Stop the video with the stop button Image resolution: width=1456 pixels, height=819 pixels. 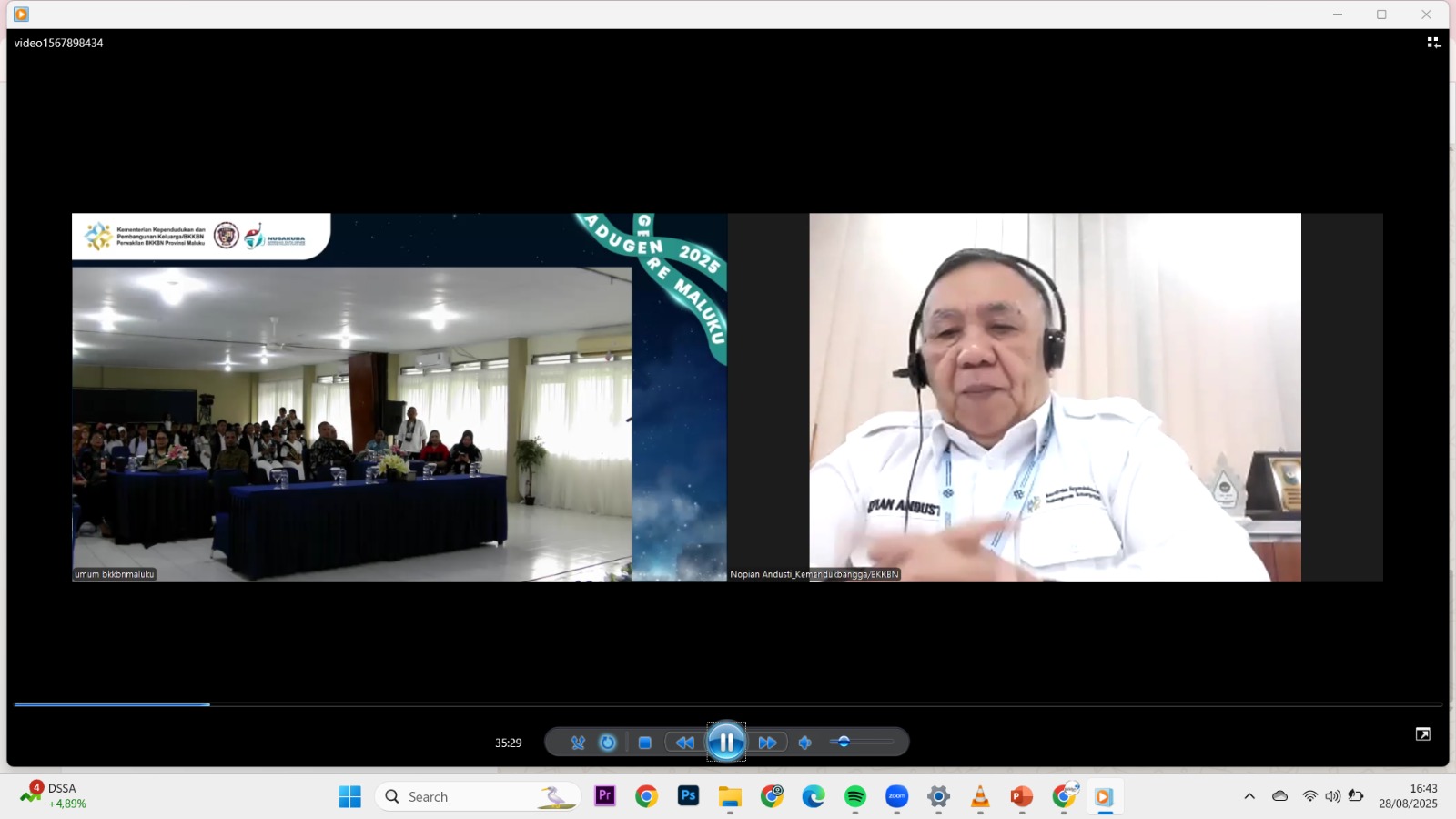644,743
